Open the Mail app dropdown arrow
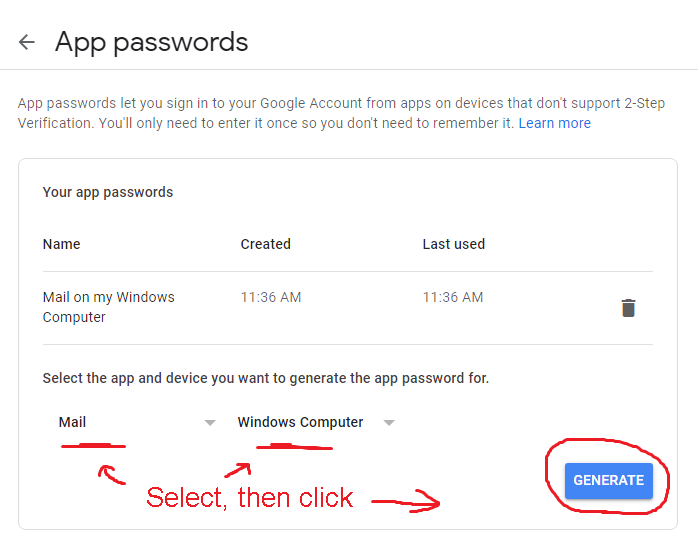This screenshot has height=545, width=698. [x=210, y=423]
